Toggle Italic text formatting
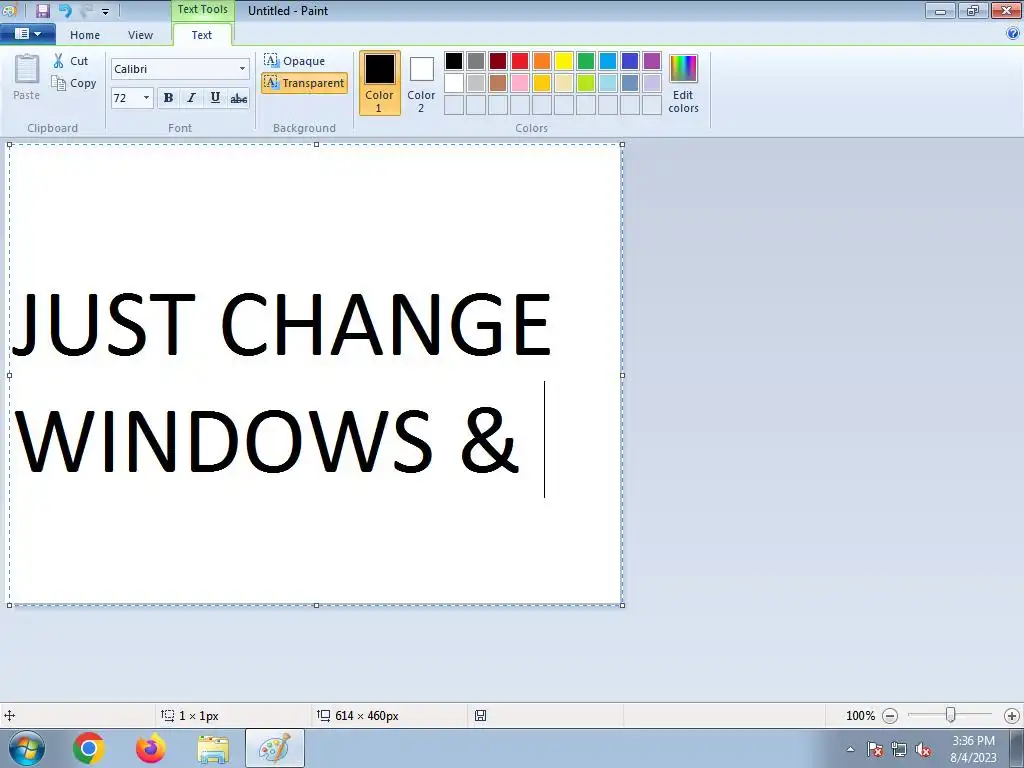Image resolution: width=1024 pixels, height=768 pixels. click(x=191, y=98)
